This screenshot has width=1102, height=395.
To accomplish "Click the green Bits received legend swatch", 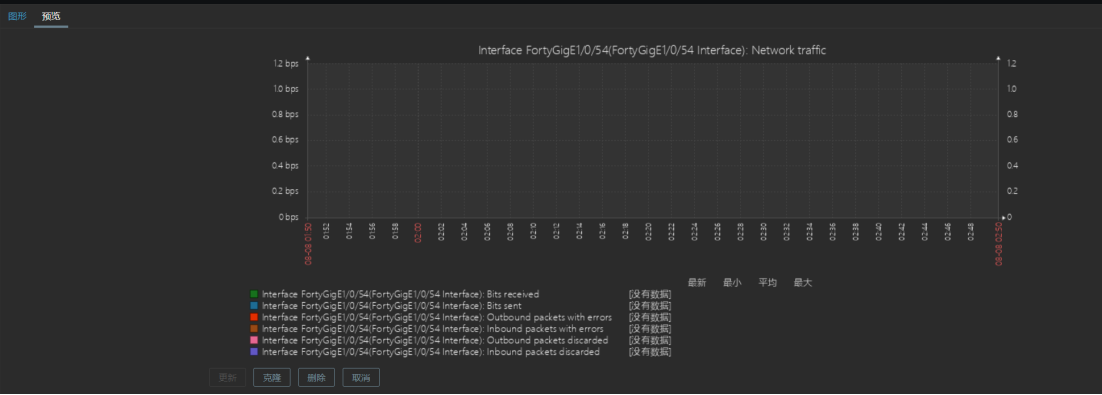I will [254, 294].
